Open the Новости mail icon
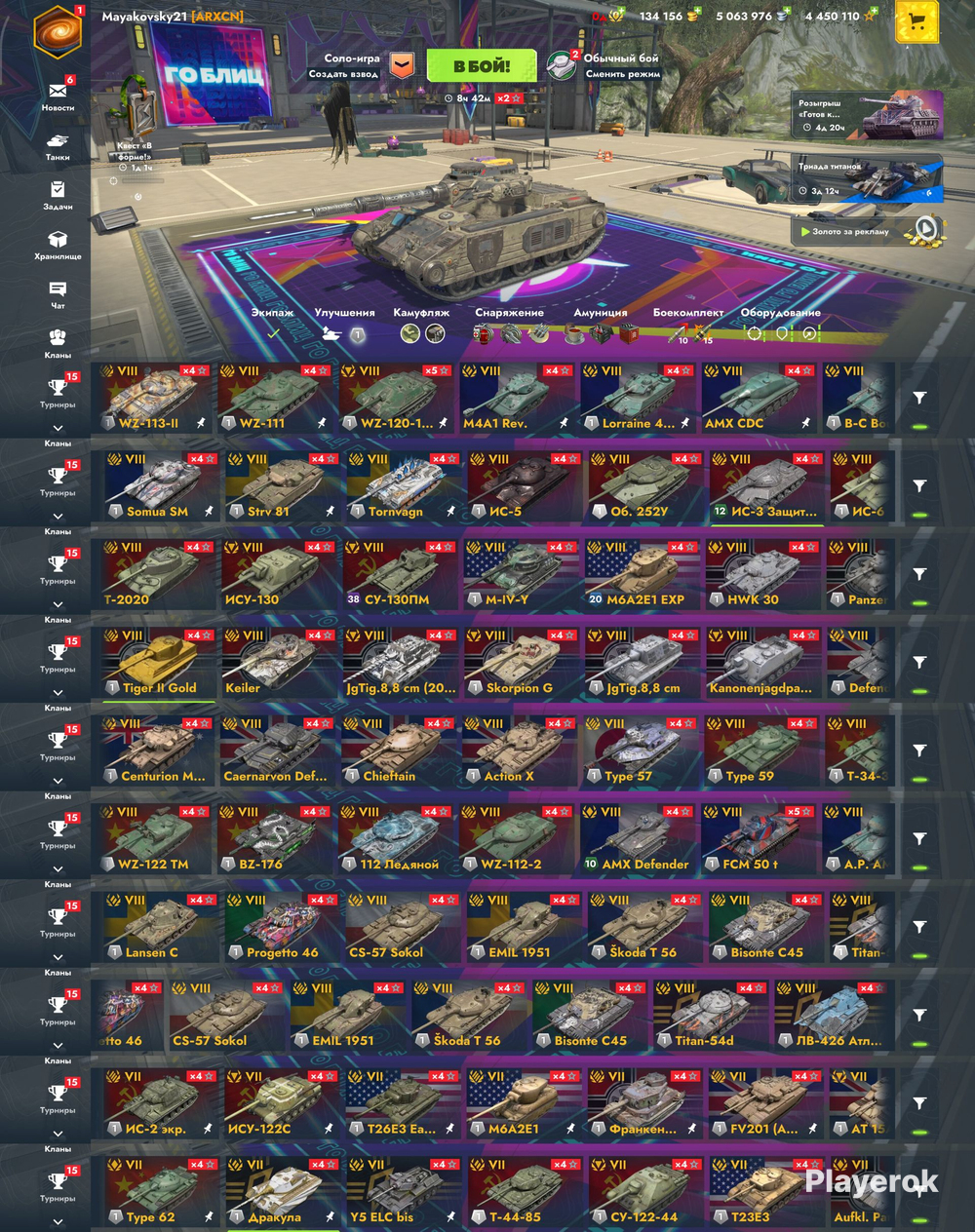The width and height of the screenshot is (975, 1232). click(x=58, y=91)
